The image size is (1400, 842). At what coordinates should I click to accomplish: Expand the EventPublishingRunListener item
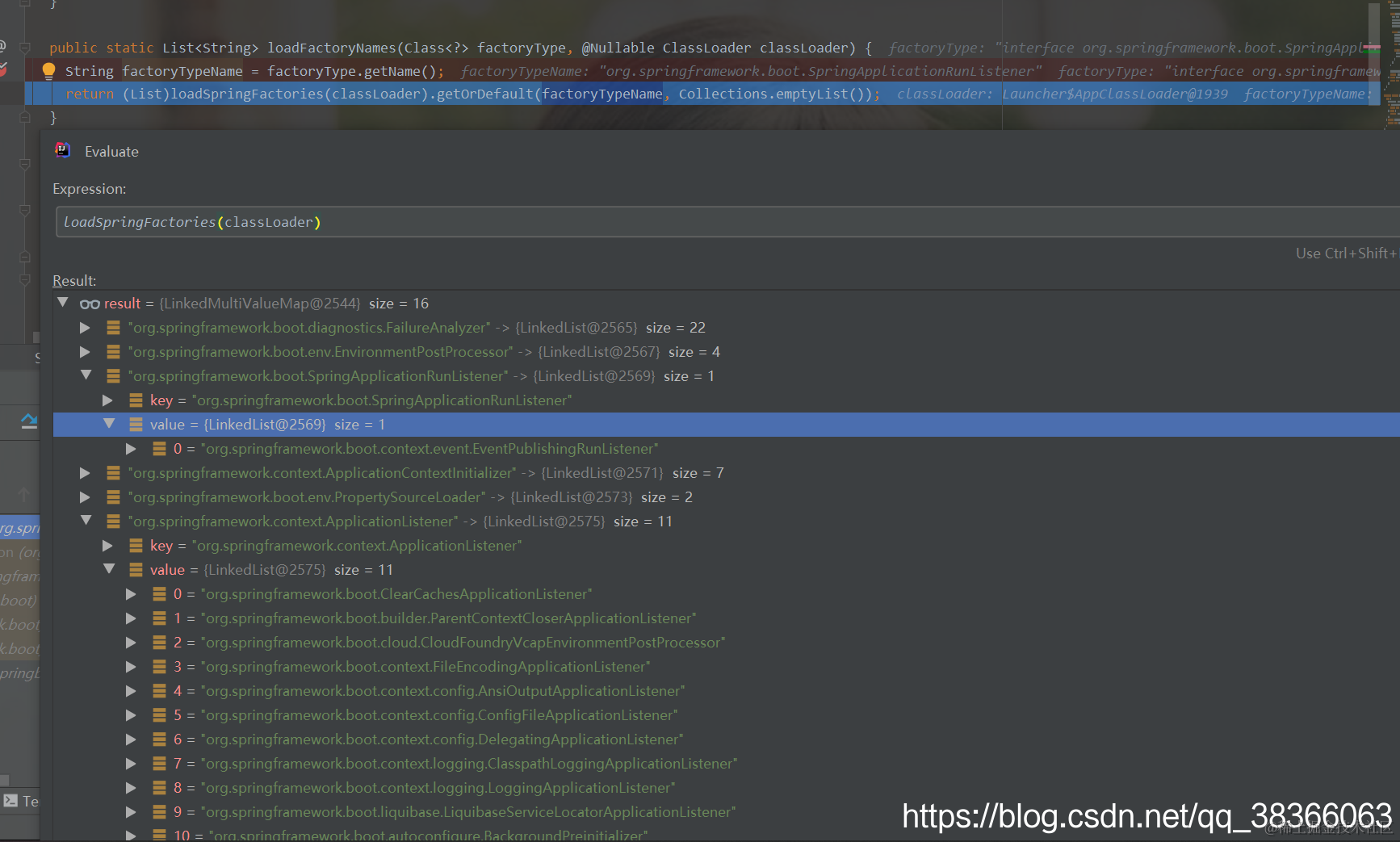[x=131, y=449]
